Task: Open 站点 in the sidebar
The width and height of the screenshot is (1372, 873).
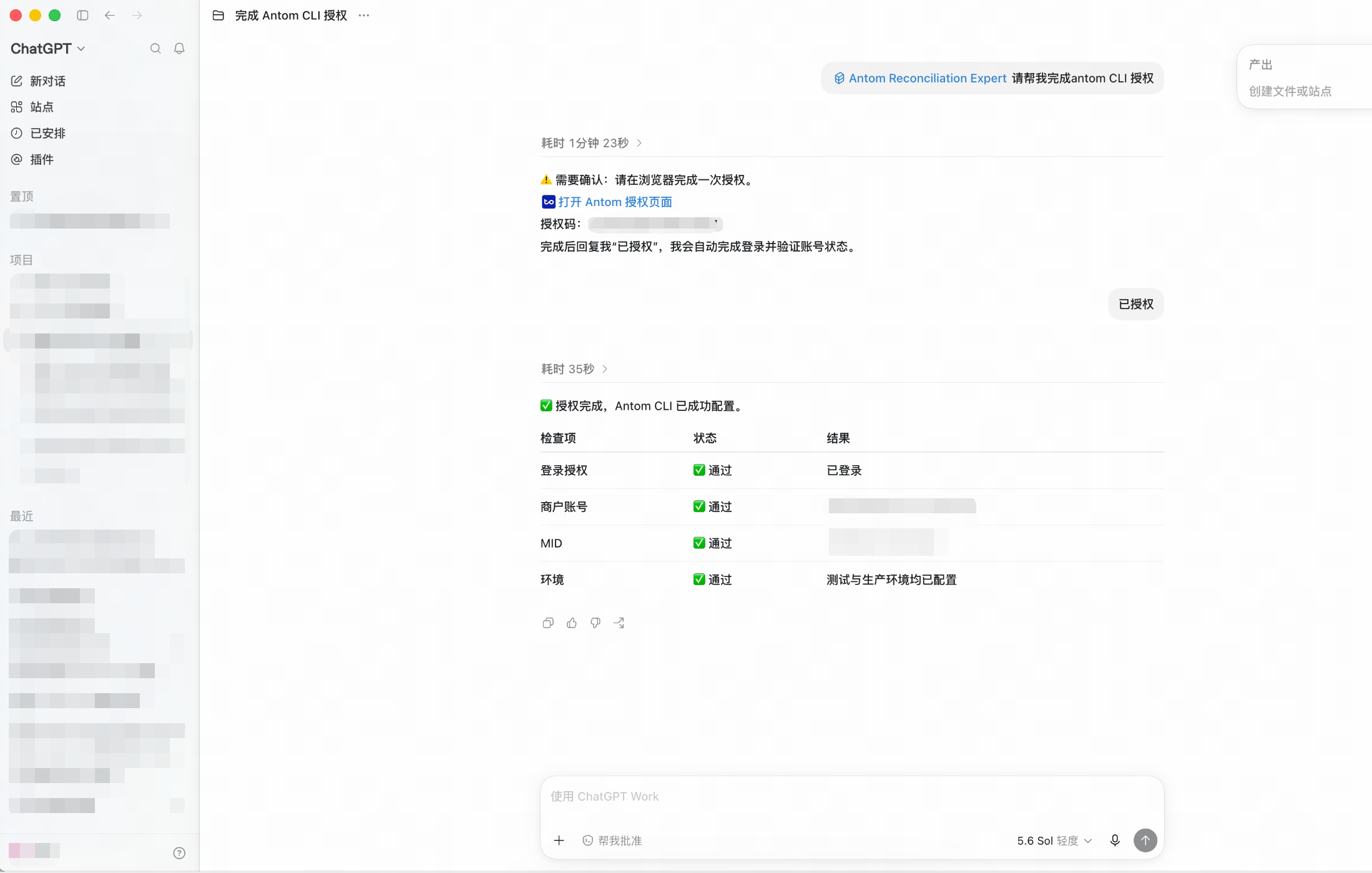Action: pyautogui.click(x=32, y=107)
